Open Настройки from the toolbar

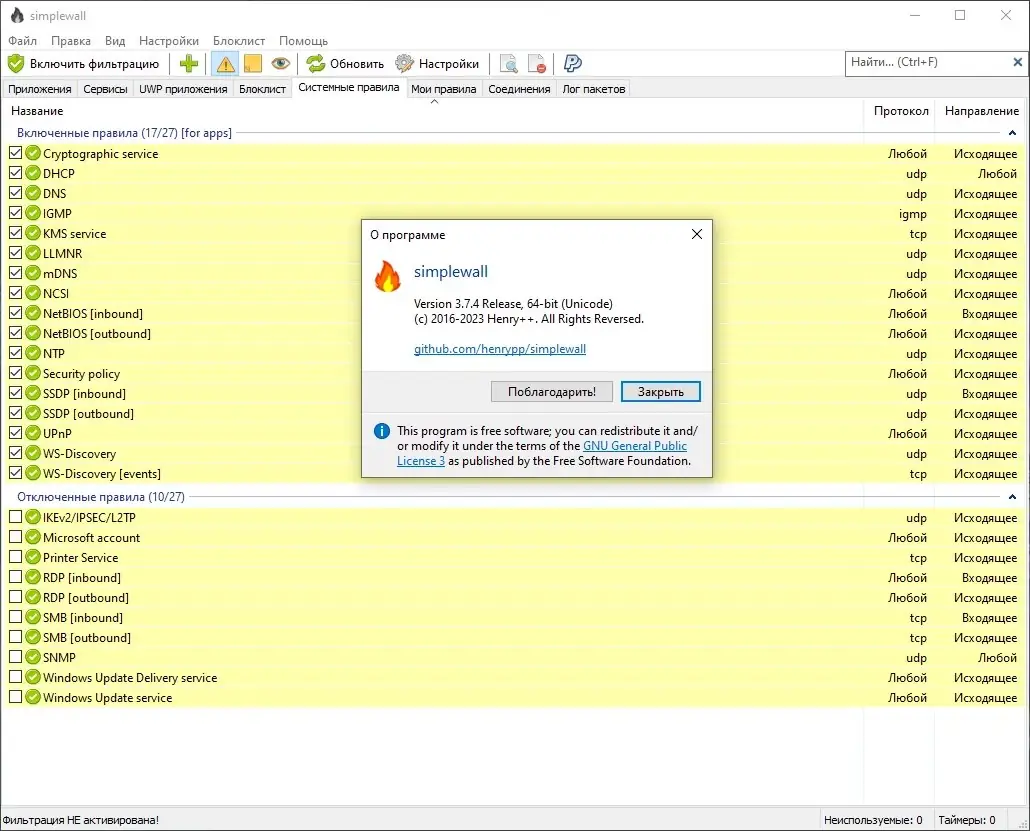pyautogui.click(x=437, y=64)
